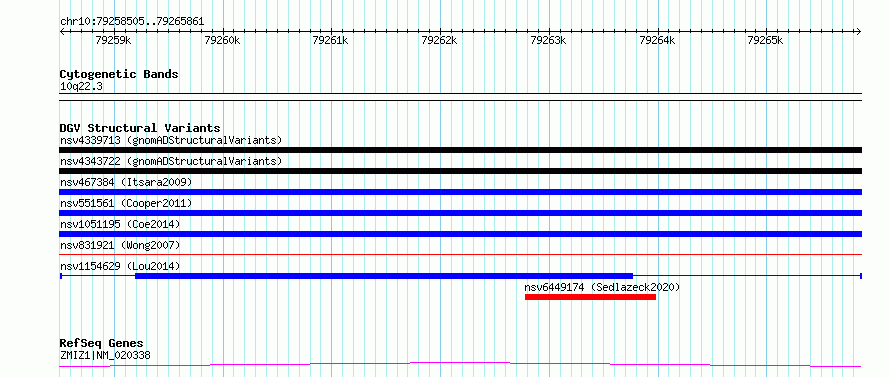Viewport: 890px width, 377px height.
Task: Click the 79260k ruler tick label
Action: (222, 40)
